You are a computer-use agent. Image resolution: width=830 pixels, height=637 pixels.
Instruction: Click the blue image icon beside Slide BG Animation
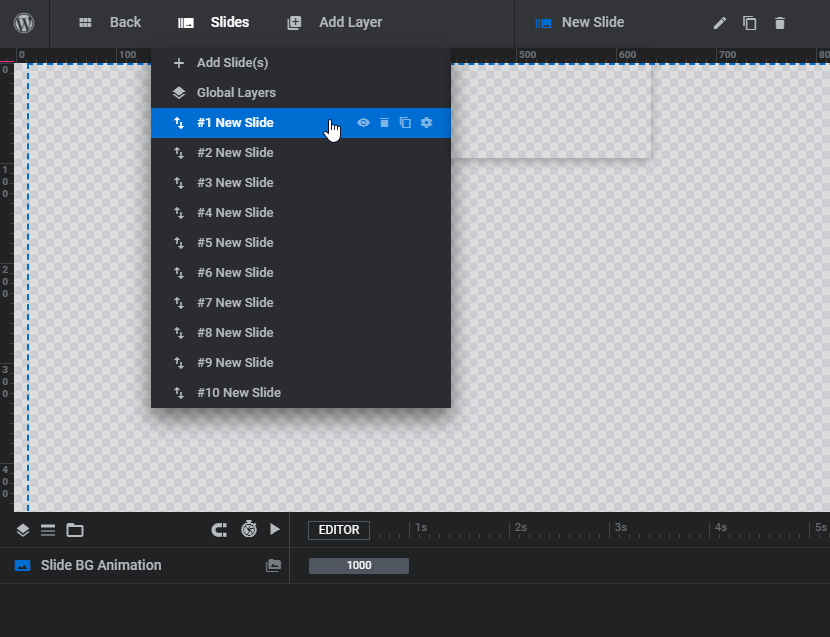[x=22, y=566]
